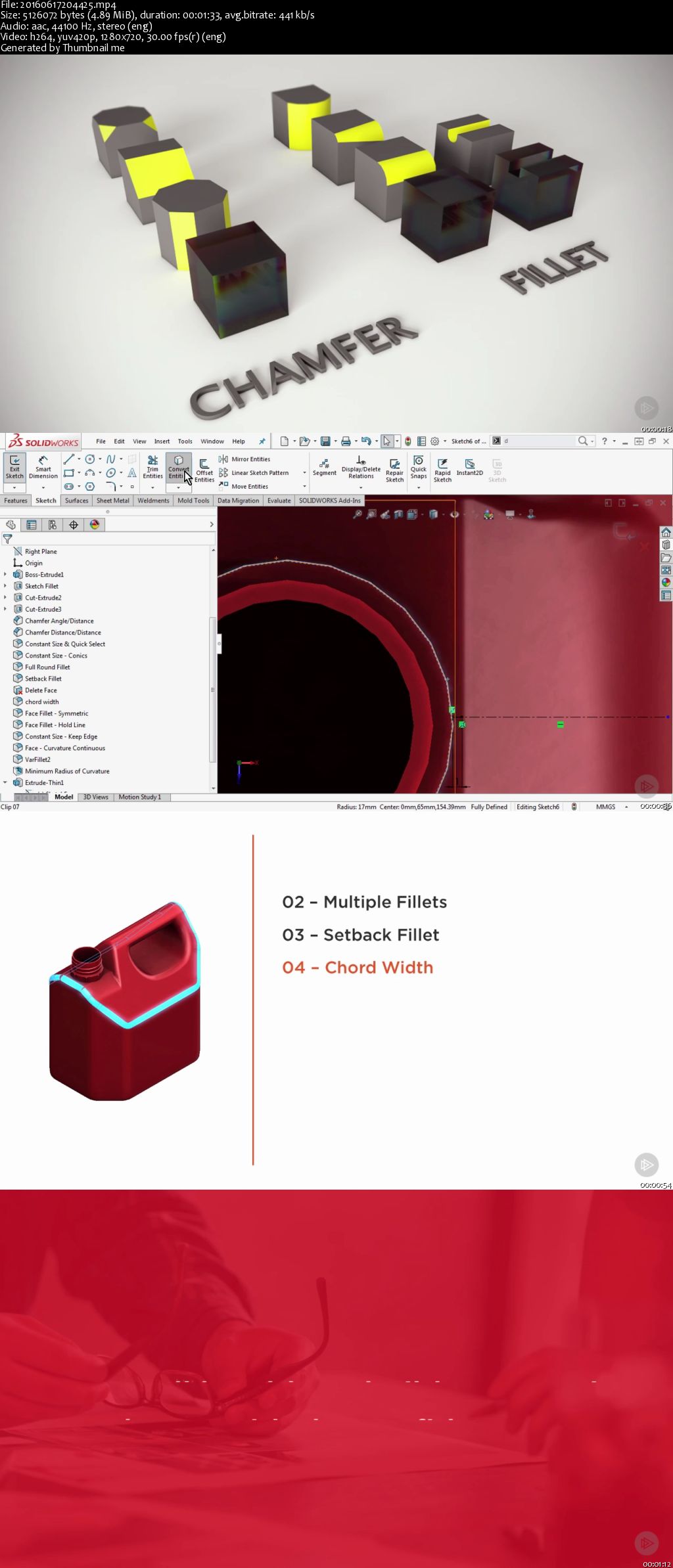Open Quick Snaps
This screenshot has height=1568, width=673.
point(419,467)
